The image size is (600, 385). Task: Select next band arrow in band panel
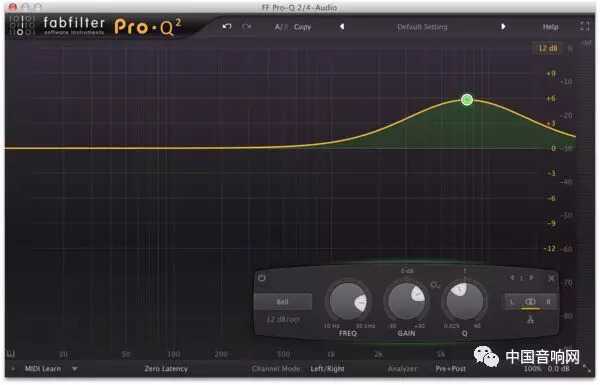click(531, 277)
